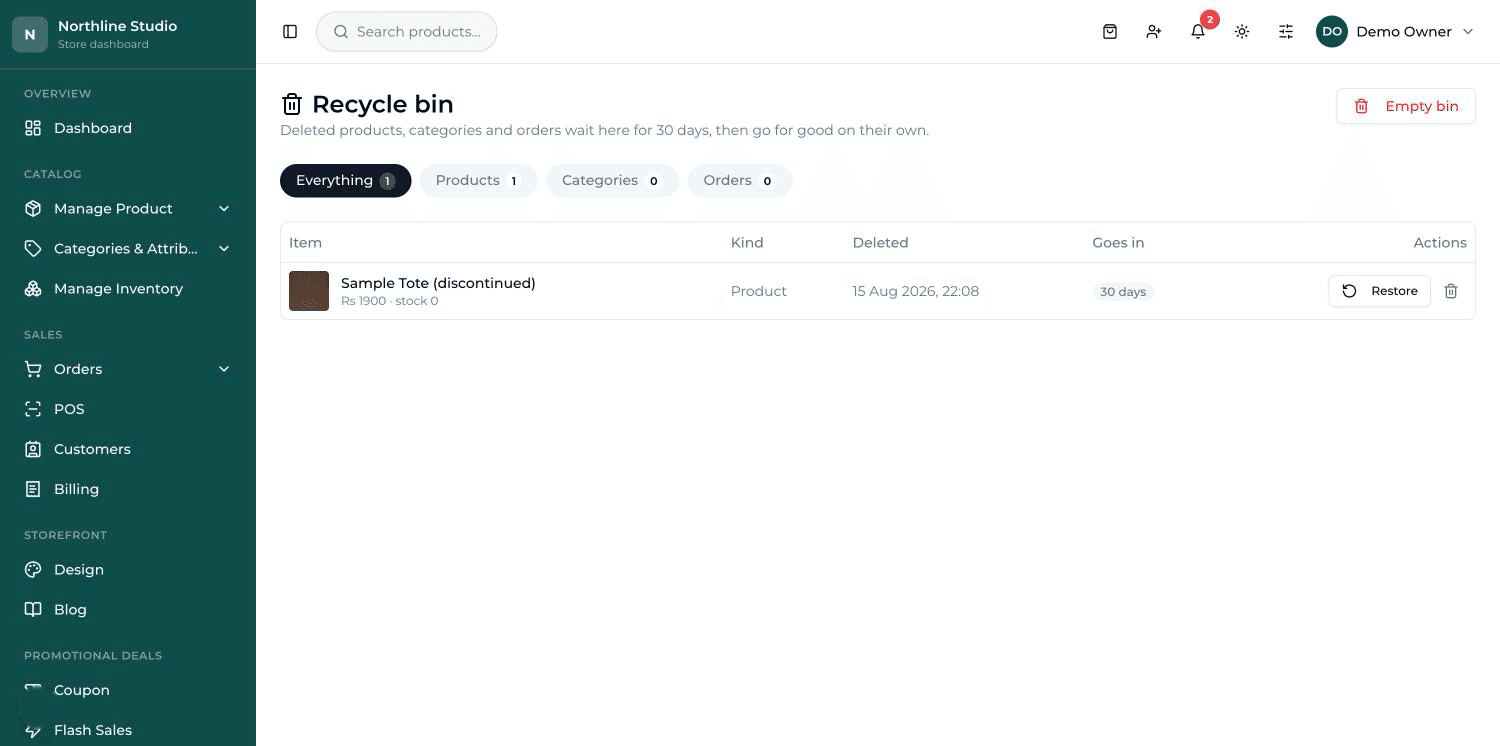Click the Customers contact icon

pos(33,449)
